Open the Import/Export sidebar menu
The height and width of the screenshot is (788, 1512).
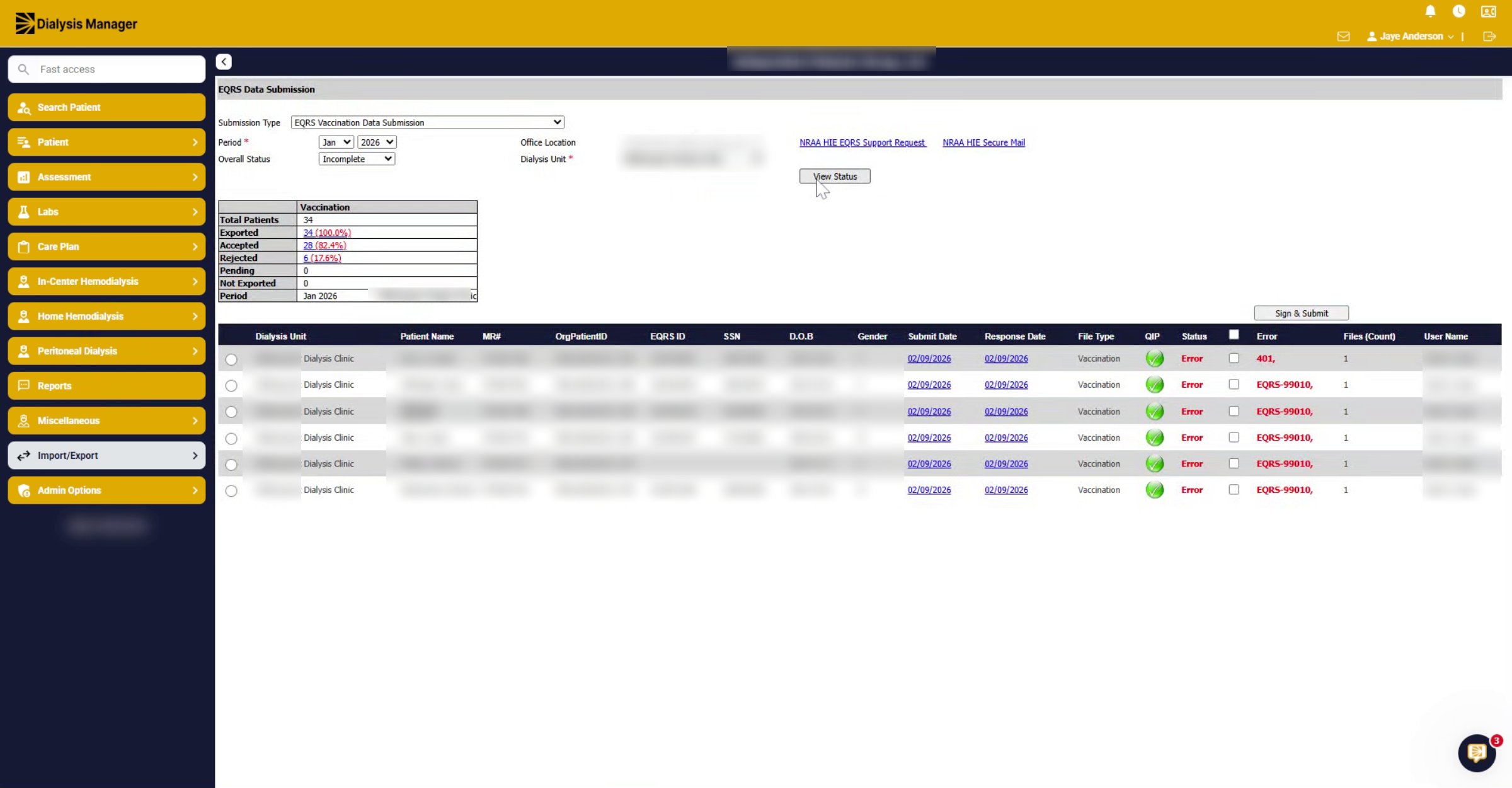click(106, 455)
